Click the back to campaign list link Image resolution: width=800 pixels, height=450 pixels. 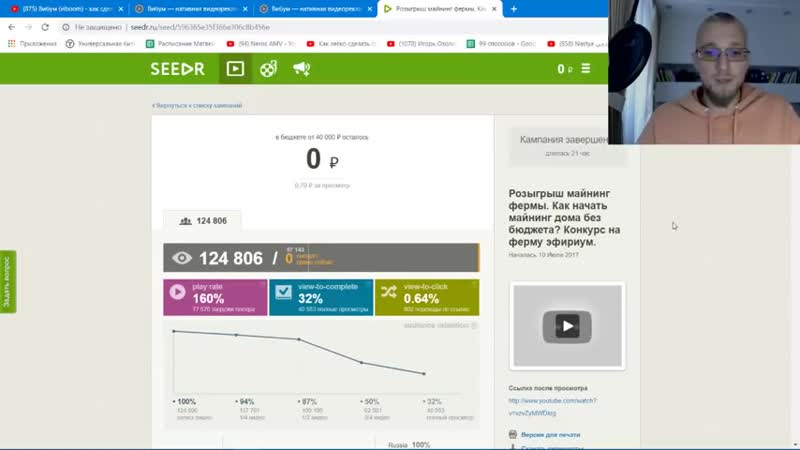point(197,106)
